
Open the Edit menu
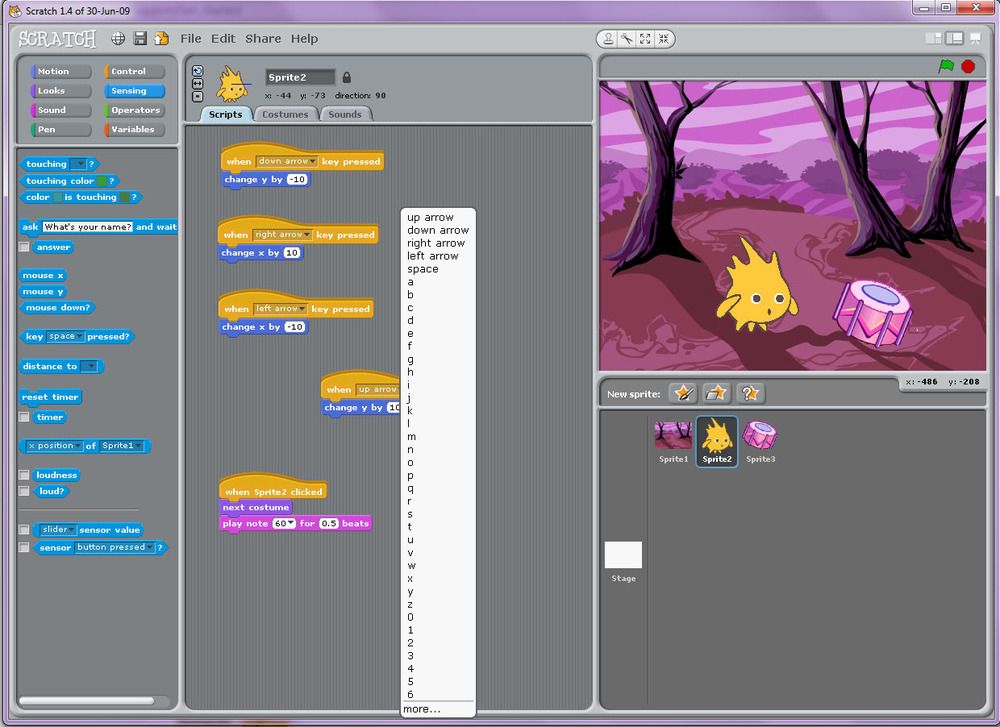point(223,38)
